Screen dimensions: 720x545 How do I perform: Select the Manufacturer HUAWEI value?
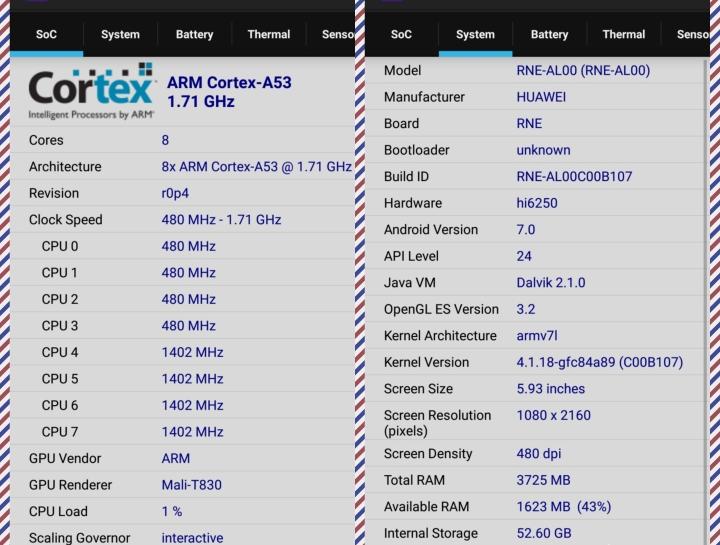(x=541, y=97)
